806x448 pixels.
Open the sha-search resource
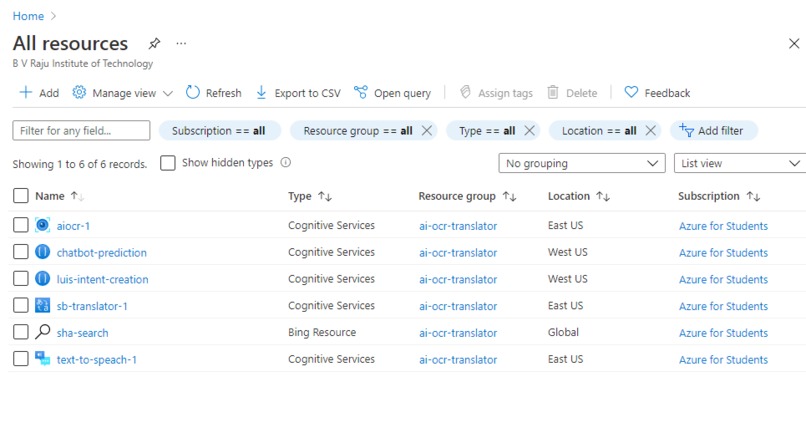82,333
